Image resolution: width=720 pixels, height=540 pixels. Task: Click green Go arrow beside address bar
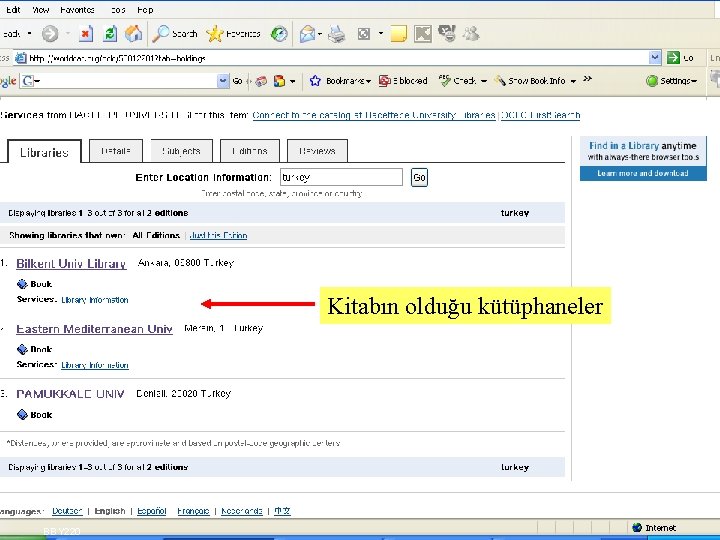pos(673,58)
